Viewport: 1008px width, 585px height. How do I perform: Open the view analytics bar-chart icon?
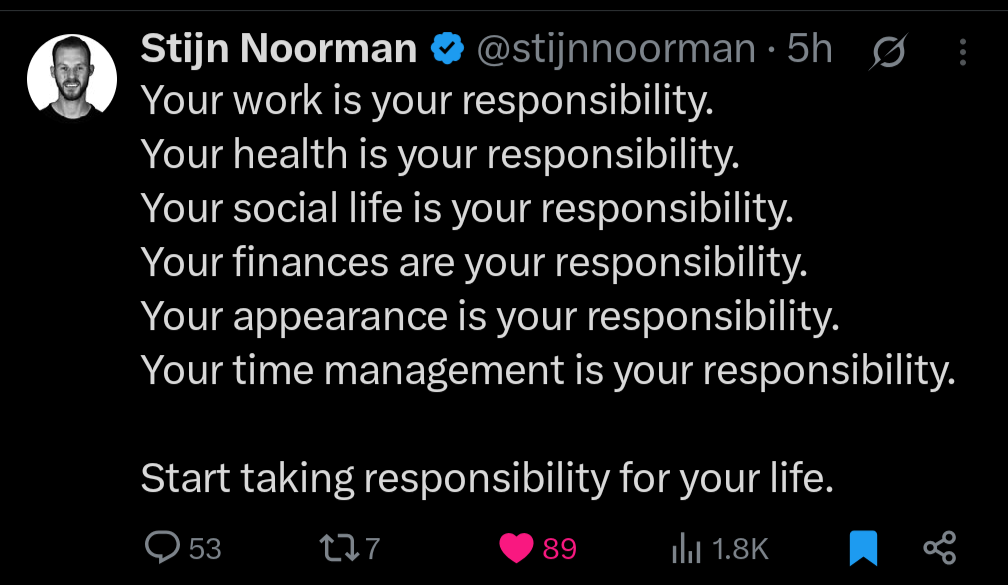point(685,548)
